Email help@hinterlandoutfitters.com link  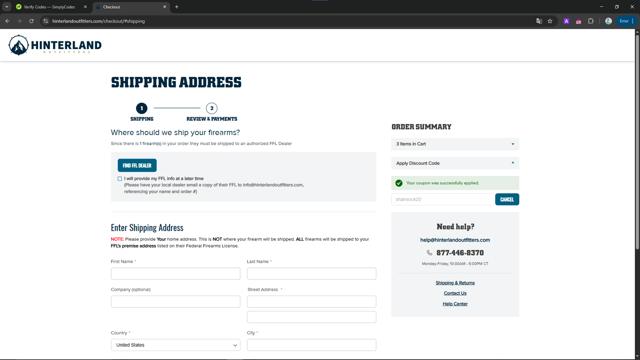point(455,240)
